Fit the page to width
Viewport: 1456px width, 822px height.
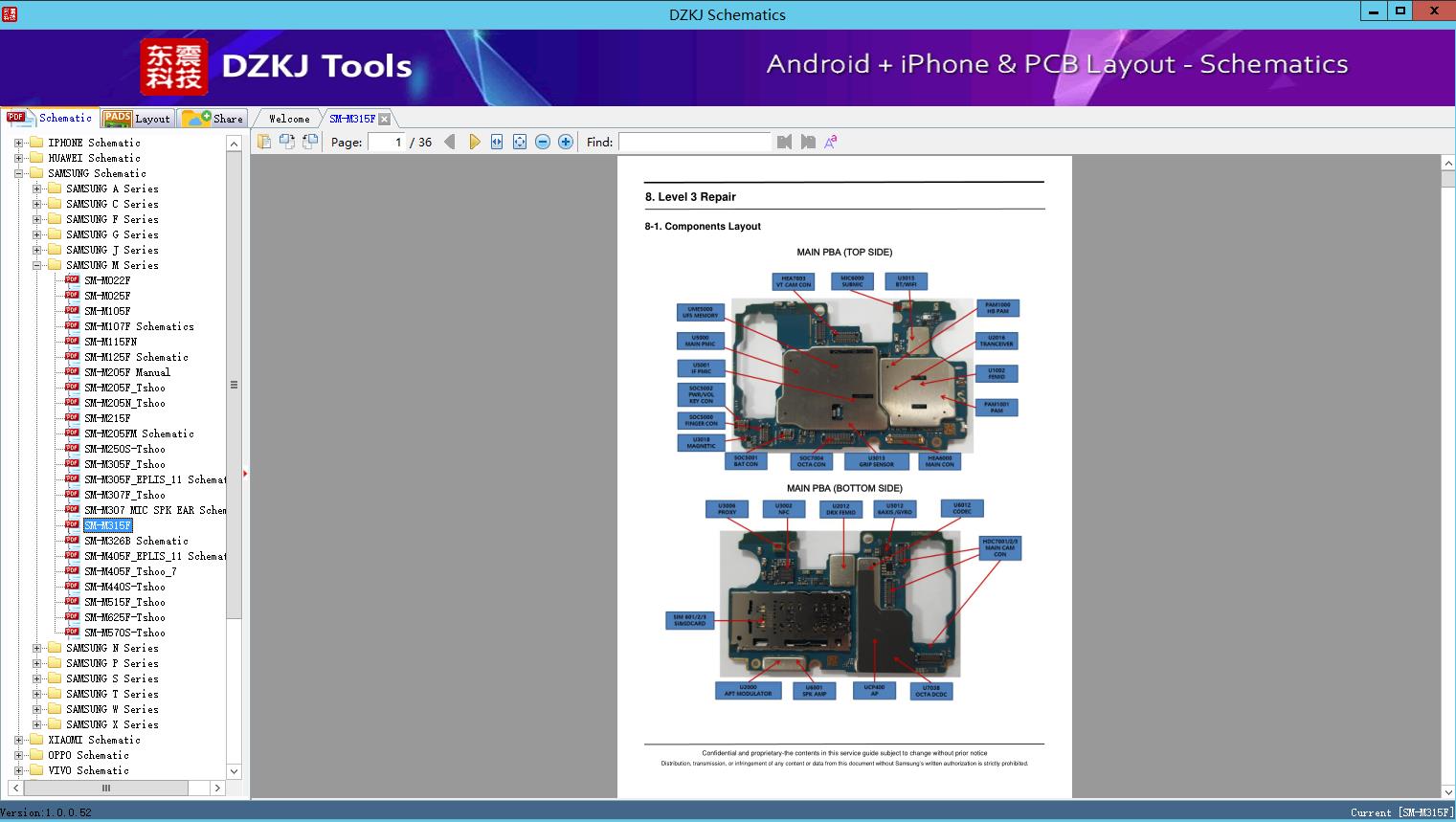coord(497,142)
